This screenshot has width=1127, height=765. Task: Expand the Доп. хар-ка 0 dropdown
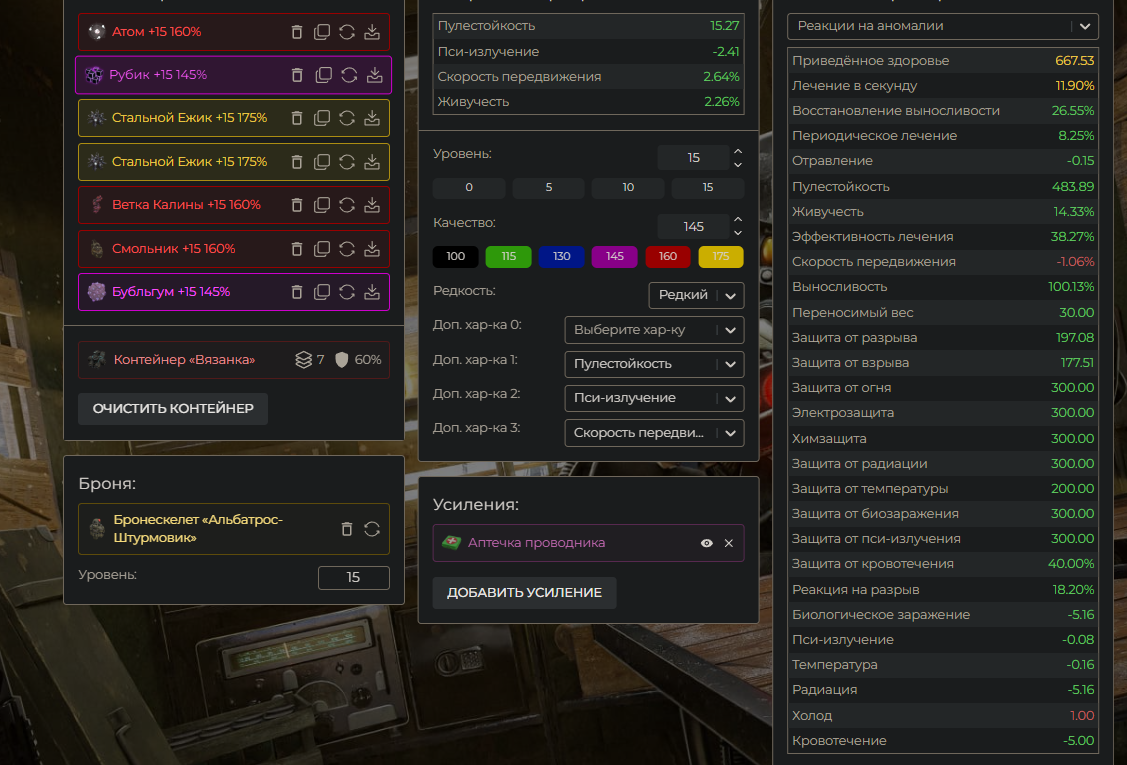[654, 330]
